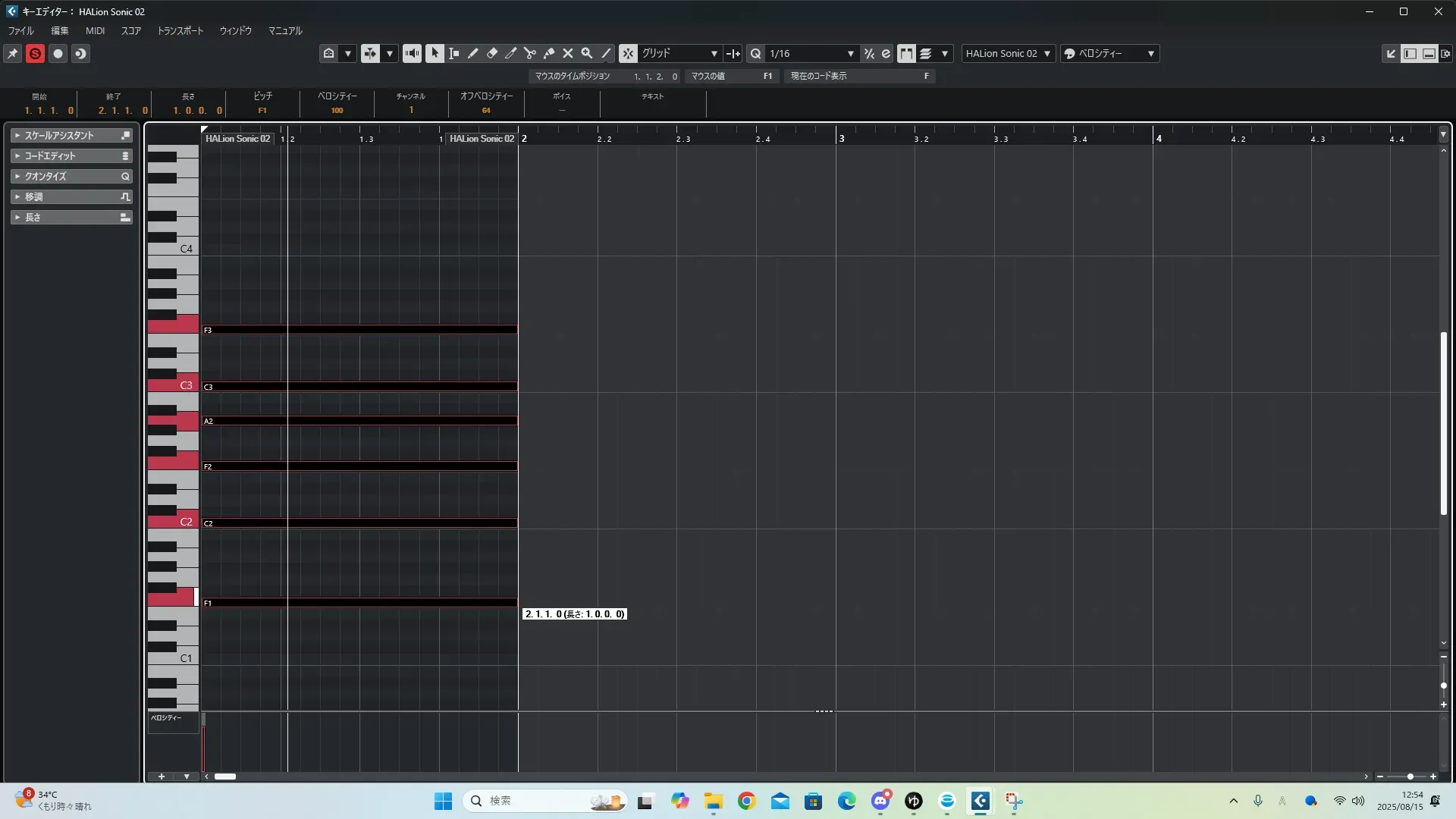Screen dimensions: 1456x819
Task: Select the Zoom magnifier tool
Action: click(586, 53)
